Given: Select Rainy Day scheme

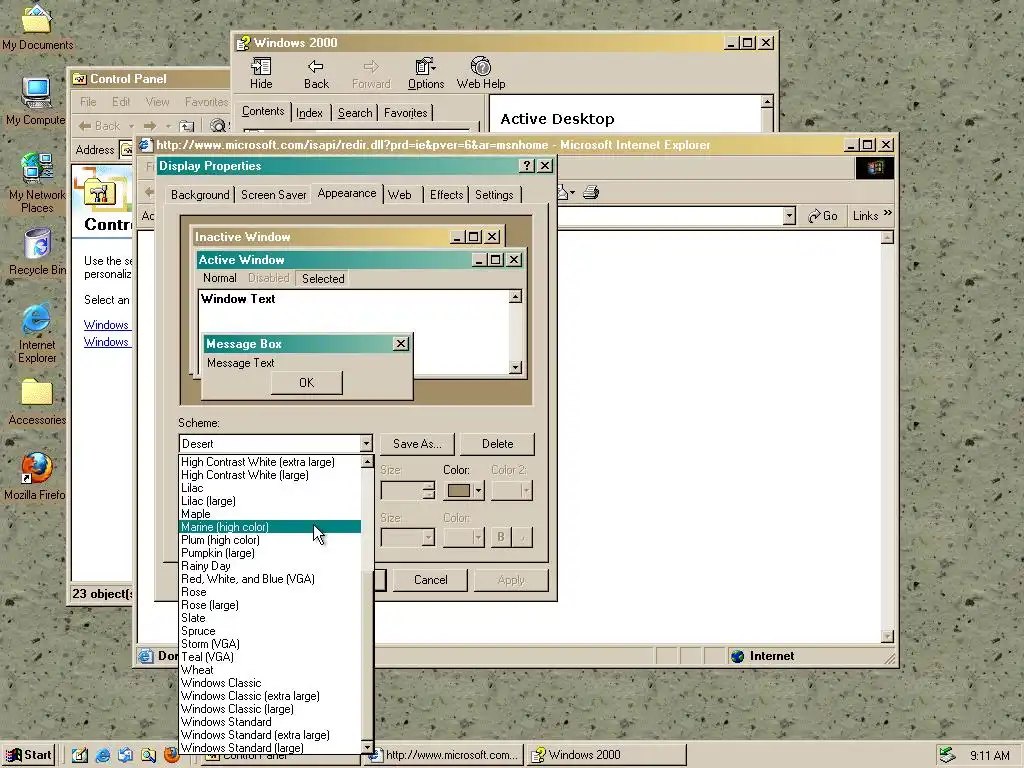Looking at the screenshot, I should [270, 566].
